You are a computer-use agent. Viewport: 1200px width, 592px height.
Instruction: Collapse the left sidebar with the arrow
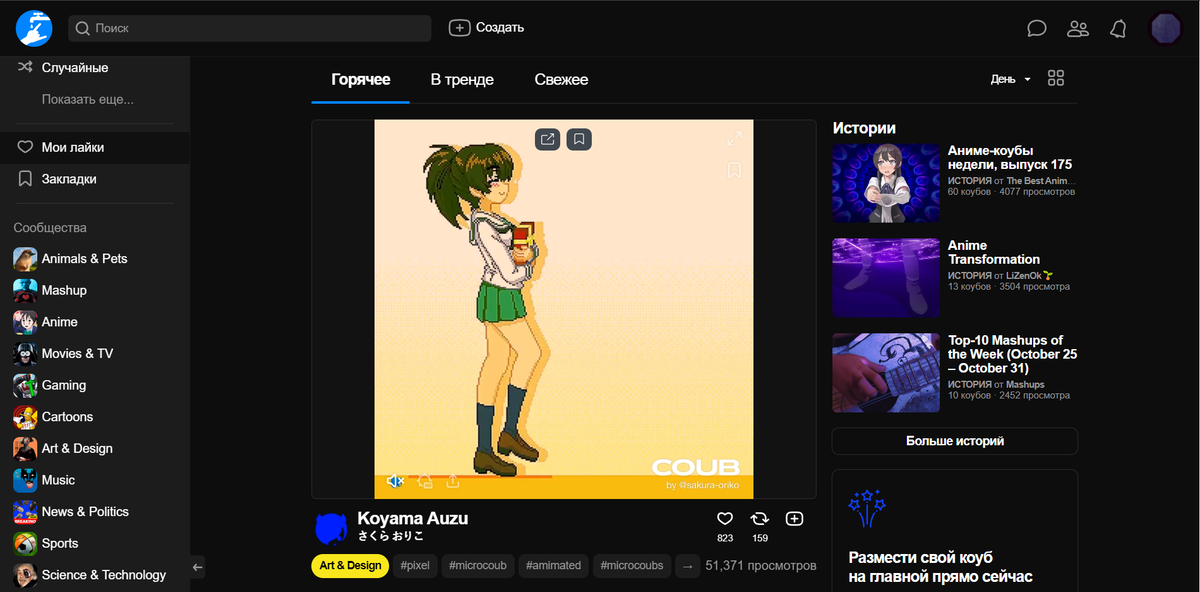(198, 567)
